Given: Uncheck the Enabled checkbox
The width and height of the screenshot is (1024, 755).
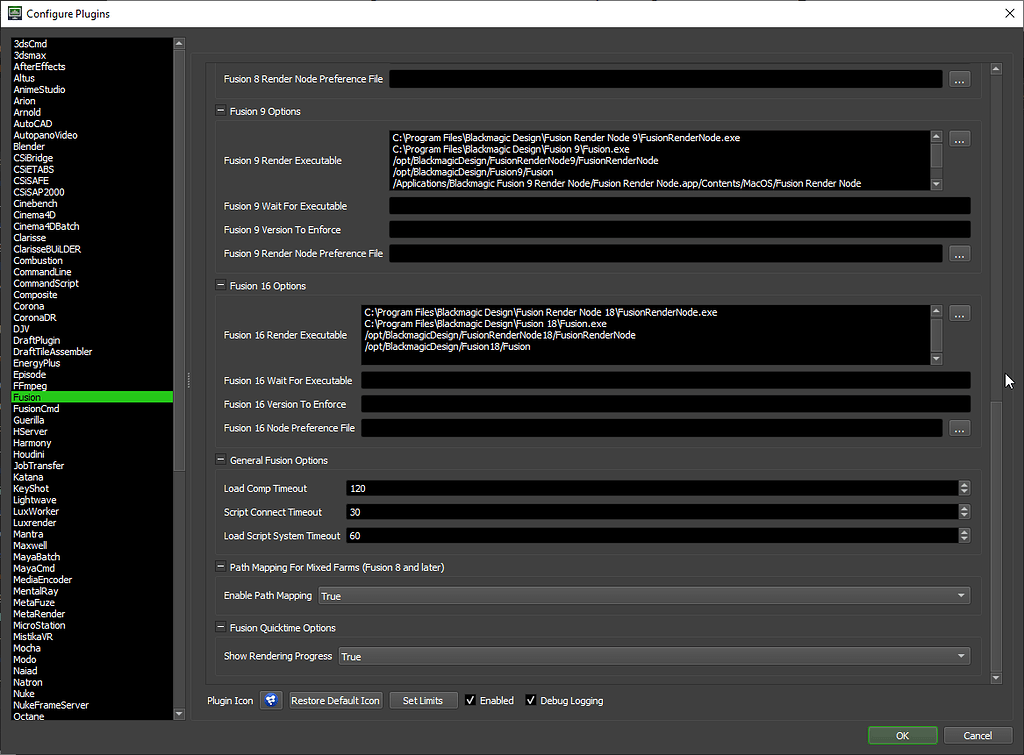Looking at the screenshot, I should tap(470, 700).
